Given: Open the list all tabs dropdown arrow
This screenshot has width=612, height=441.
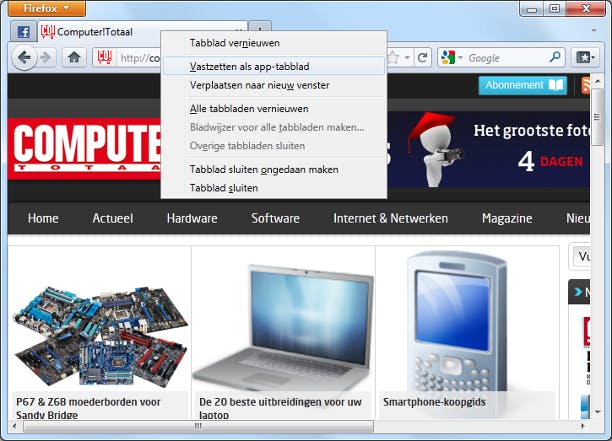Looking at the screenshot, I should (594, 30).
